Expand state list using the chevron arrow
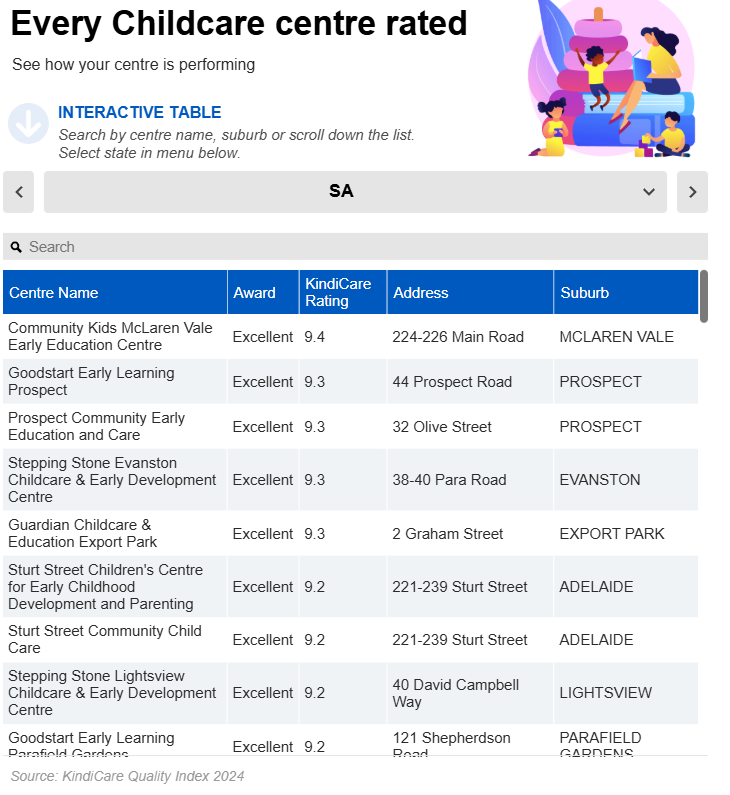This screenshot has height=795, width=730. coord(649,192)
